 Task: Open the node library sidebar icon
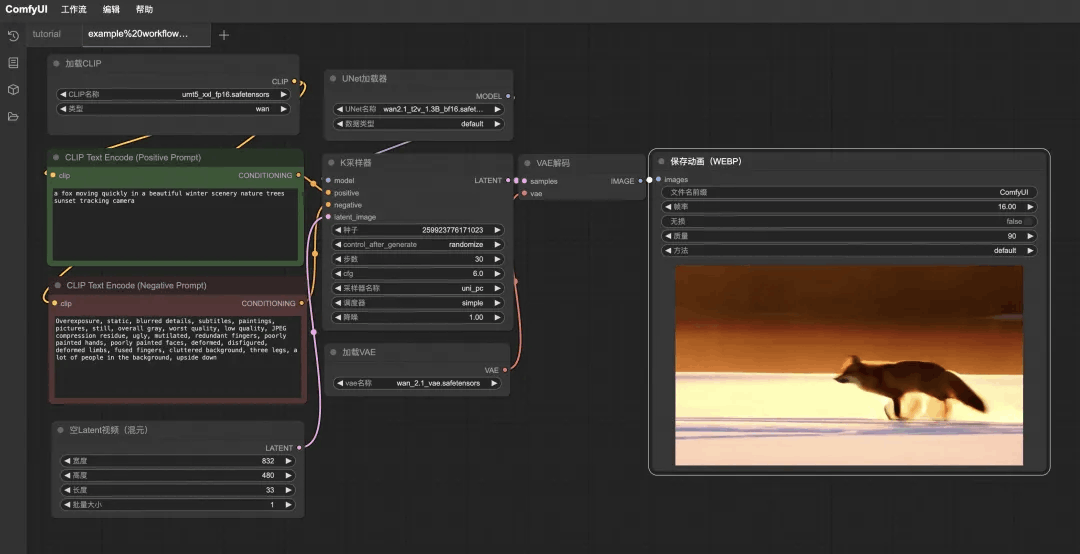(12, 63)
